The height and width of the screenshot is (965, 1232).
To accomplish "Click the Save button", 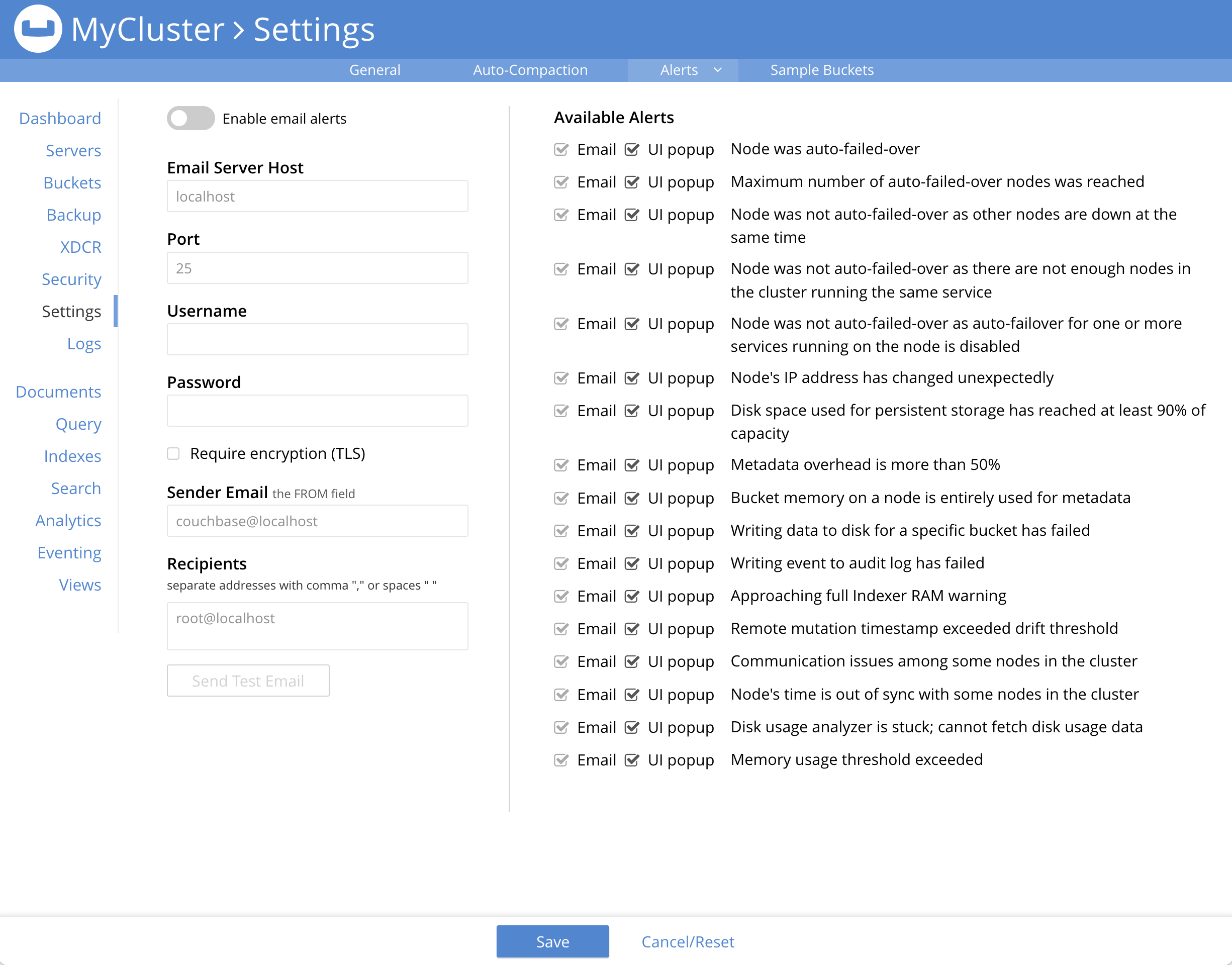I will [x=552, y=942].
